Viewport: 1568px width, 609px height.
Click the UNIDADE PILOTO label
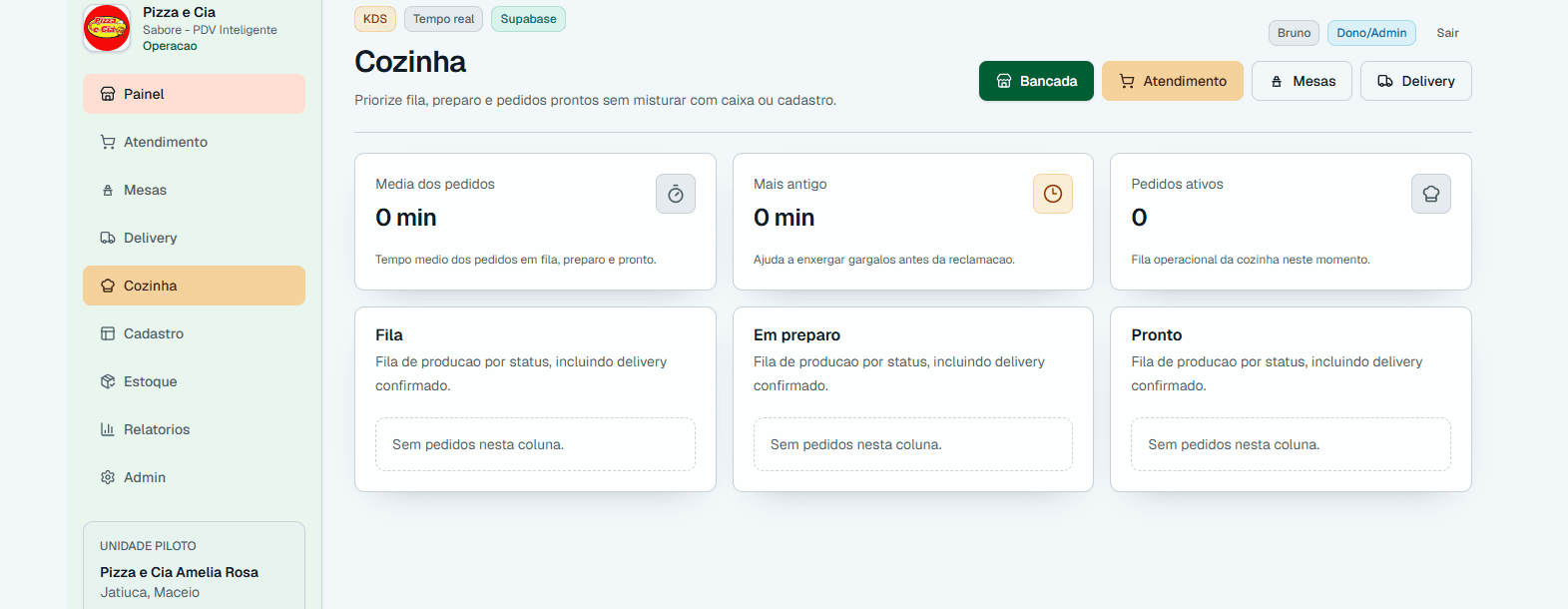(148, 546)
